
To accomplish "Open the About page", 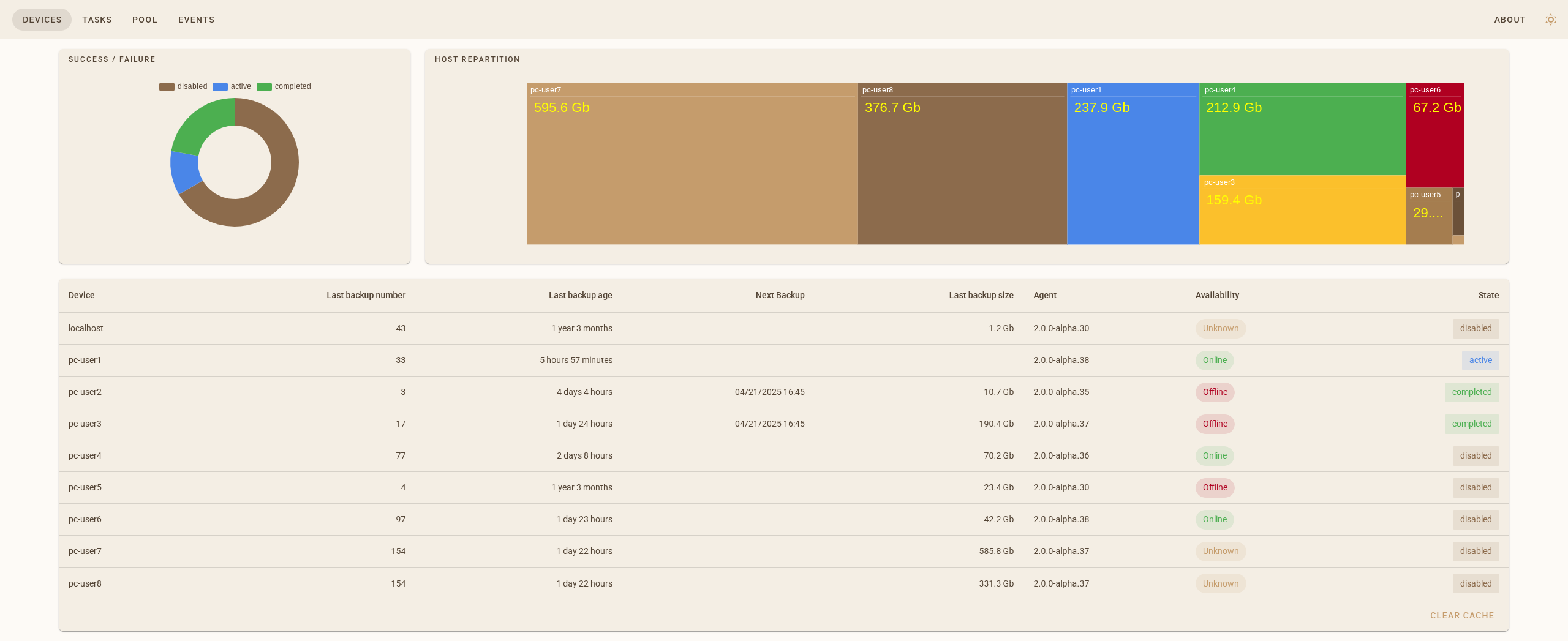I will point(1509,20).
